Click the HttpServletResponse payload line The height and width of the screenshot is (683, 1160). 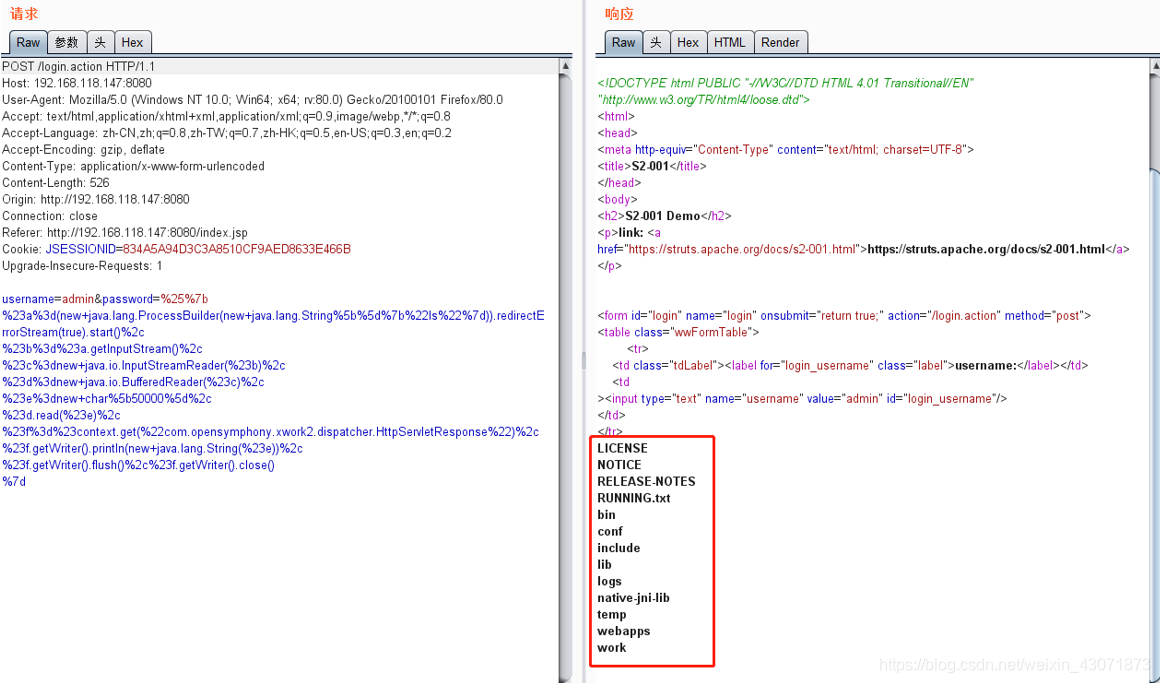click(270, 432)
